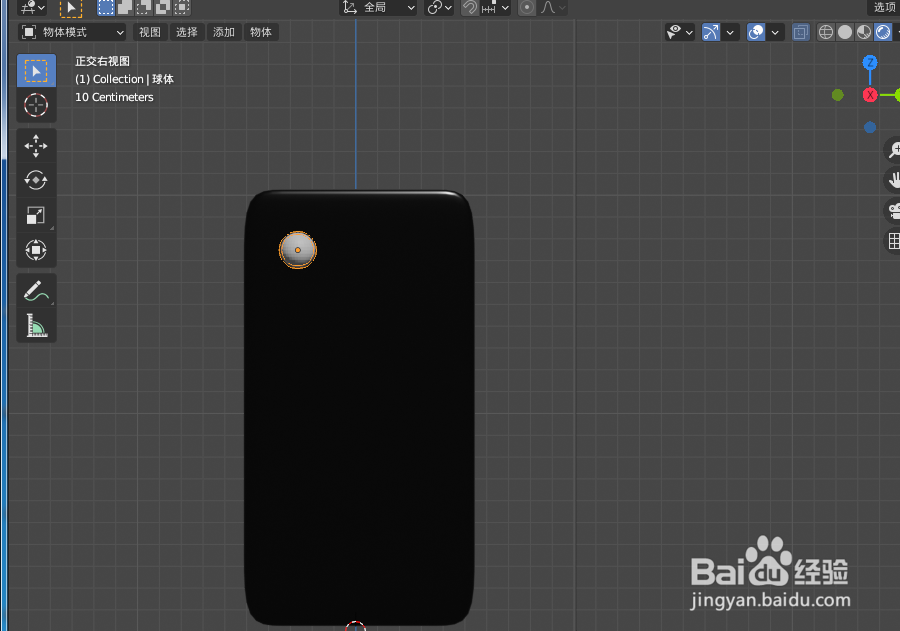Select the Scale tool
The image size is (900, 631).
click(36, 216)
